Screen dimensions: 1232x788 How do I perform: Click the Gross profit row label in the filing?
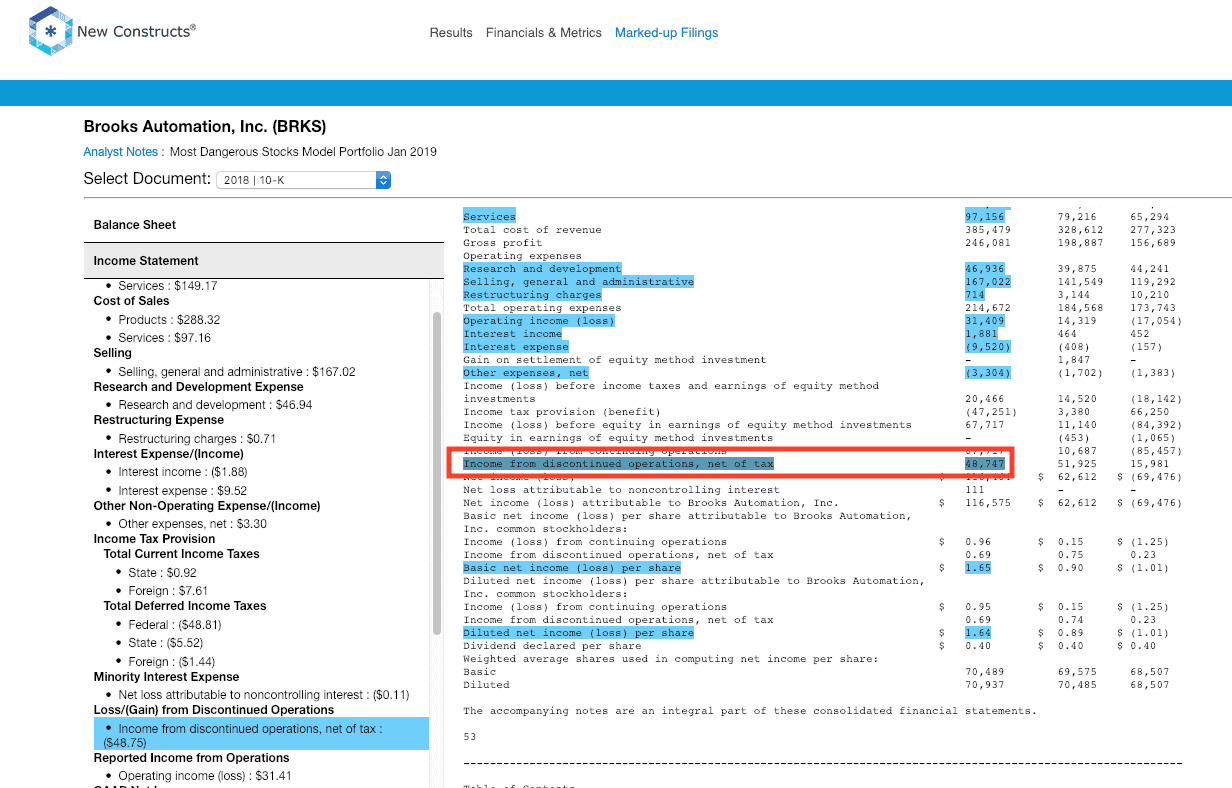pos(503,243)
